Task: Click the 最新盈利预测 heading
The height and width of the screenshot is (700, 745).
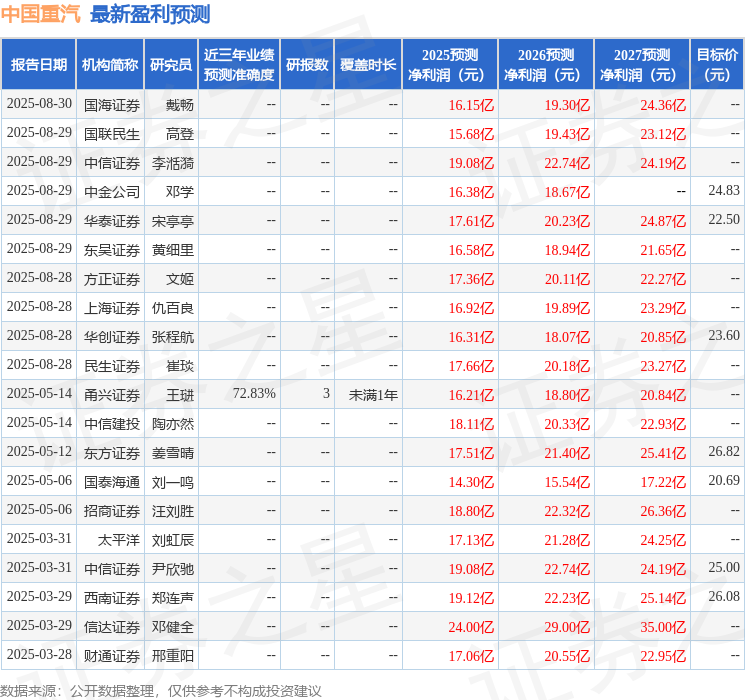Action: (x=150, y=14)
